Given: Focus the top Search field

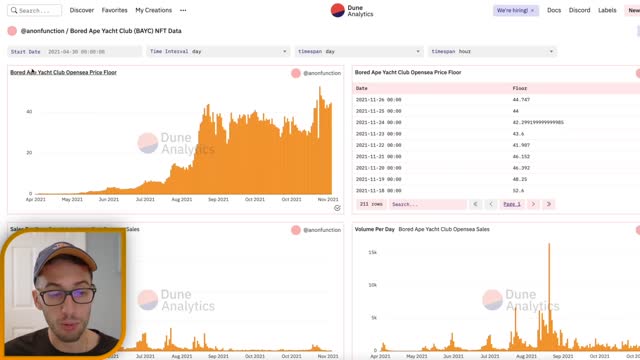Looking at the screenshot, I should 34,10.
